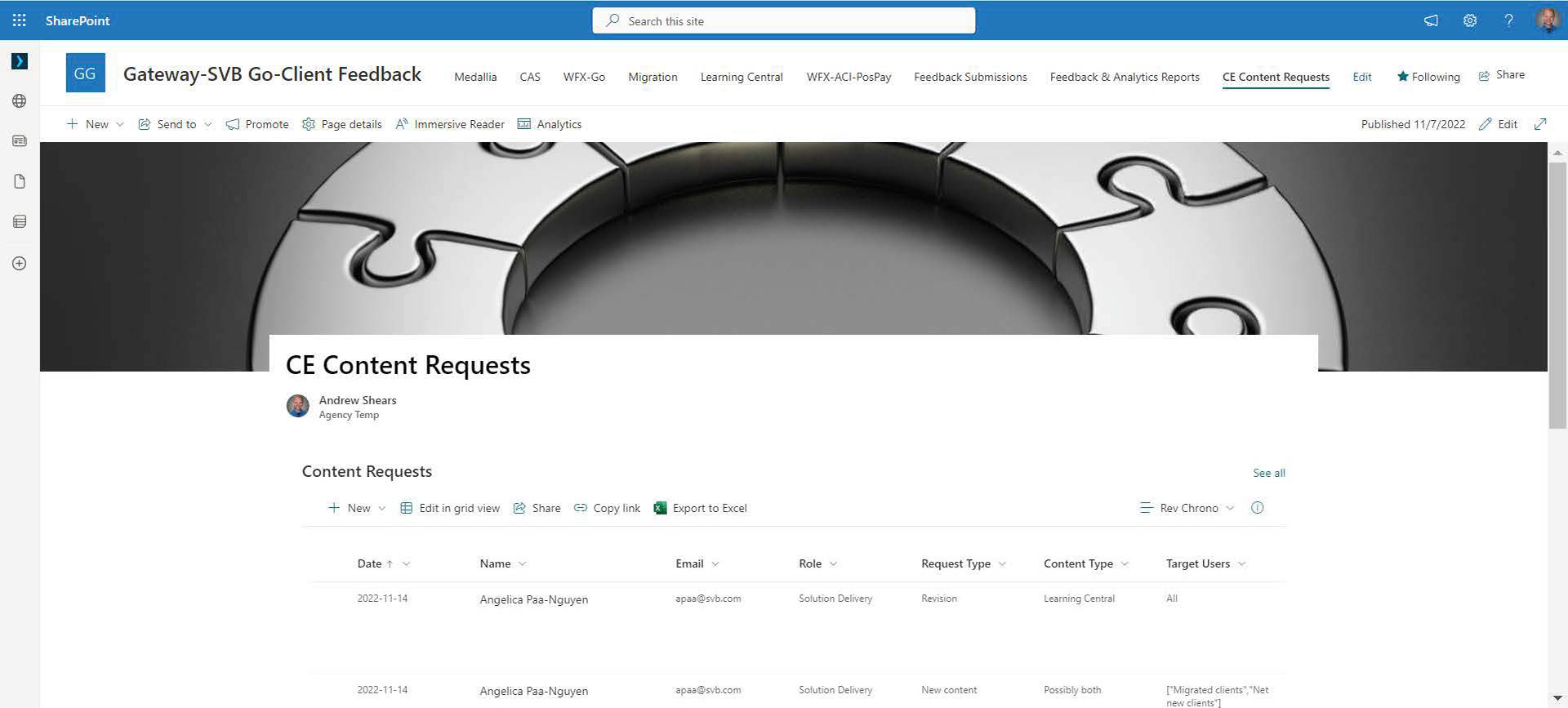Go to the WFX-Go nav item
Screen dimensions: 1568x708
pyautogui.click(x=584, y=77)
